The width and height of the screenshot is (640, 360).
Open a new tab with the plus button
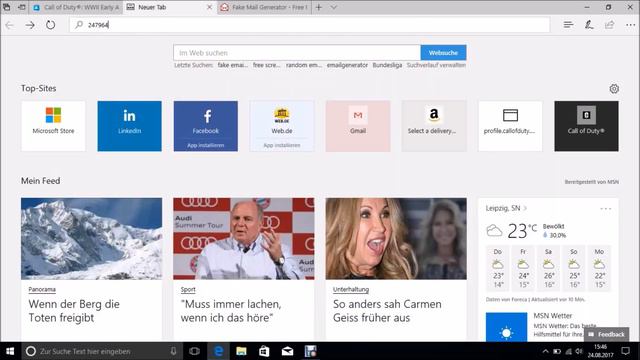click(319, 7)
